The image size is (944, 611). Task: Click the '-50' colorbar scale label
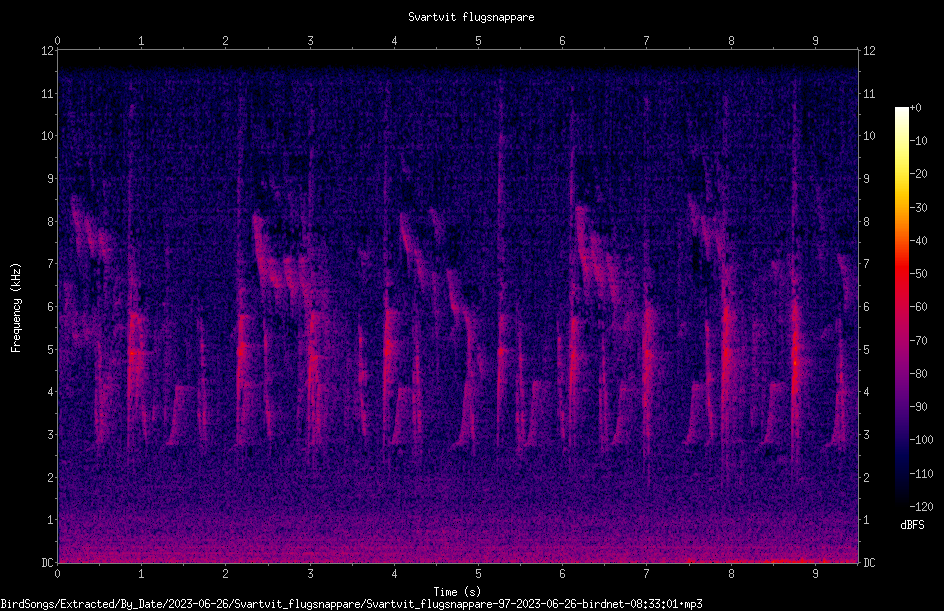click(918, 274)
